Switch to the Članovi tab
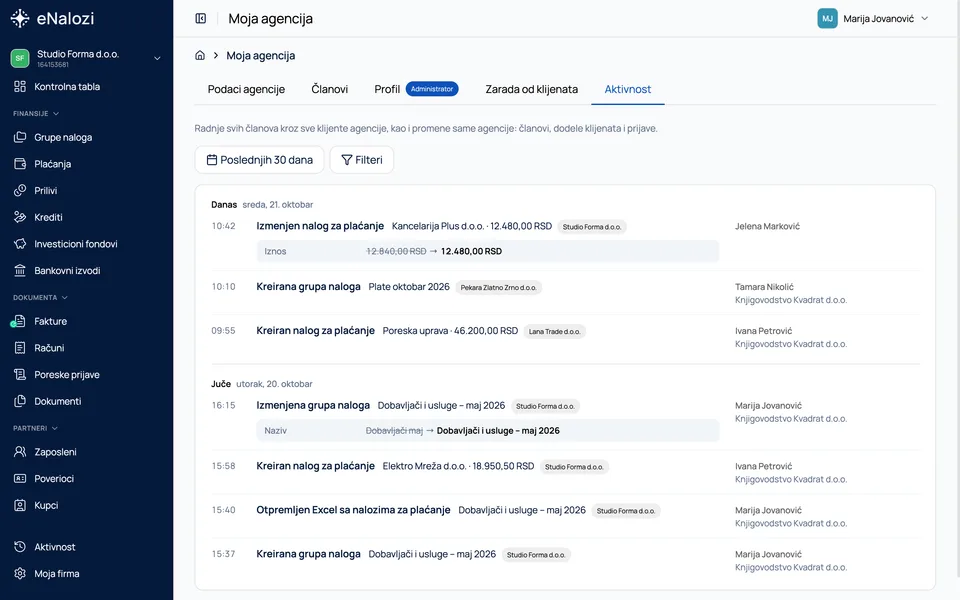 pos(329,89)
